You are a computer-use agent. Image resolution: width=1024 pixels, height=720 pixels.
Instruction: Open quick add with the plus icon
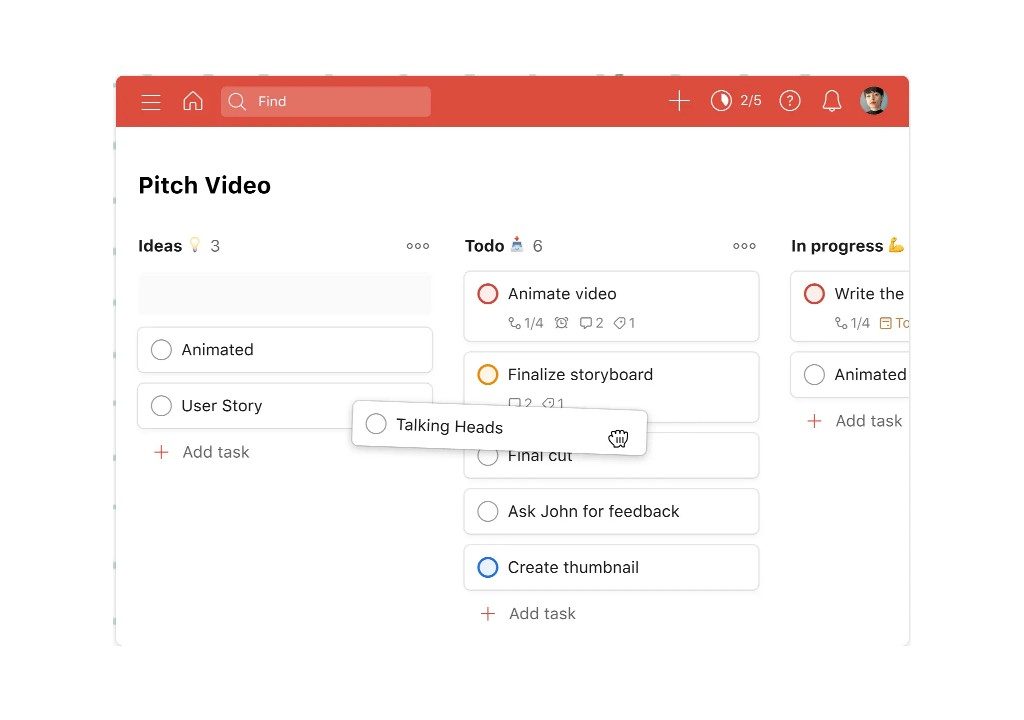pyautogui.click(x=679, y=100)
